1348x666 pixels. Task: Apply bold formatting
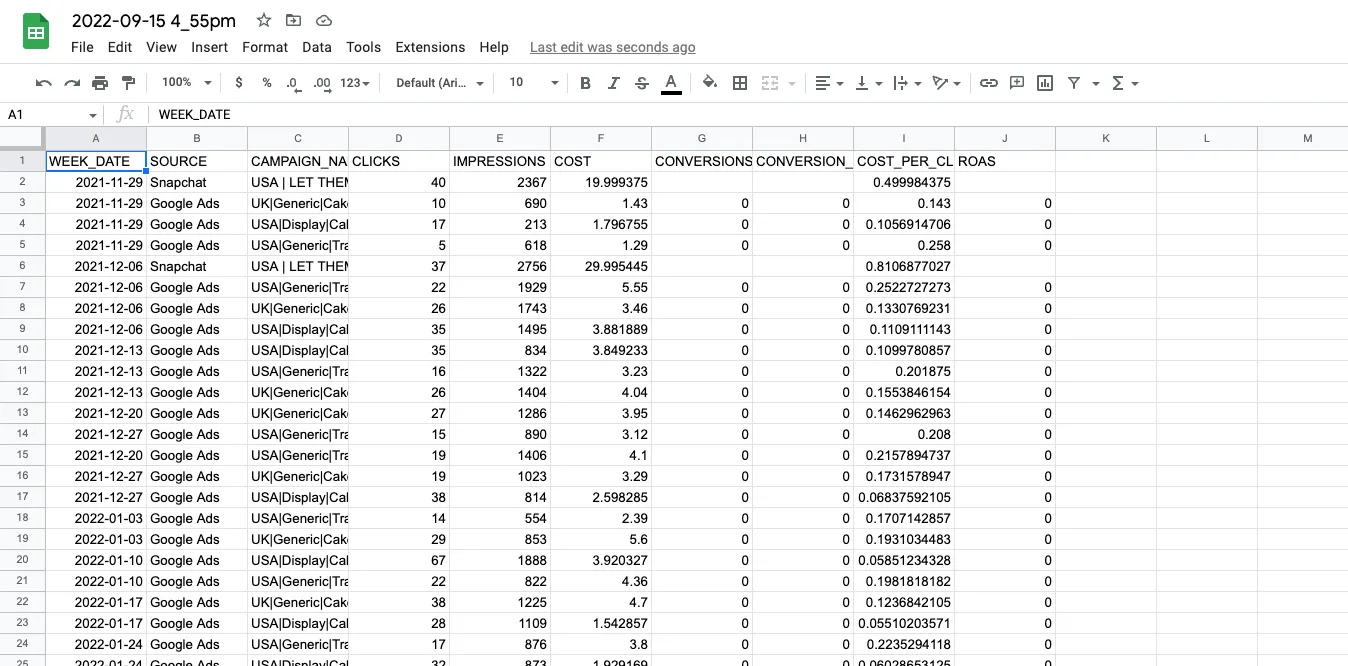585,83
